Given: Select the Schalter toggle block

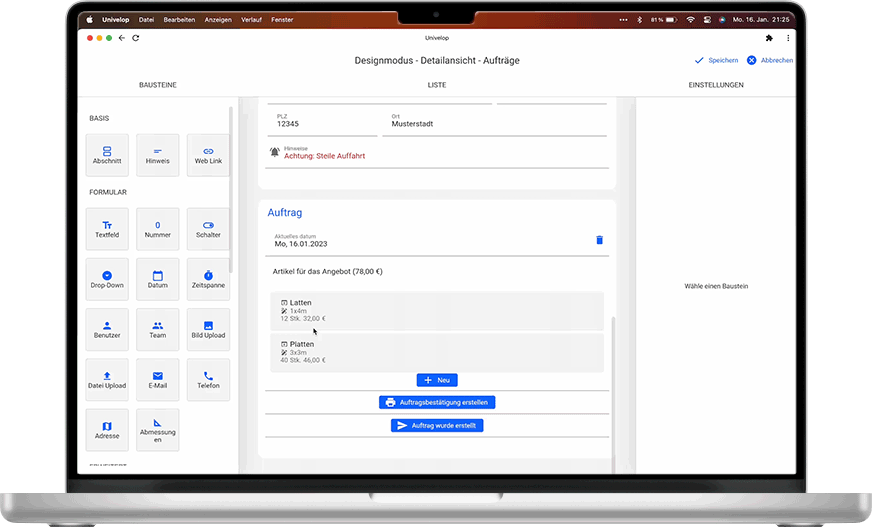Looking at the screenshot, I should pos(208,229).
